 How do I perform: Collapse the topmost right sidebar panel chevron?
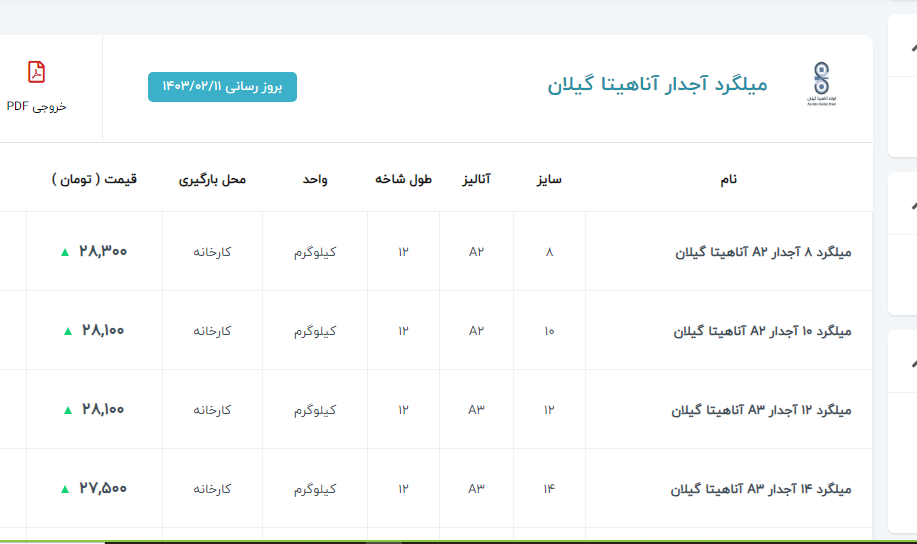(x=911, y=50)
